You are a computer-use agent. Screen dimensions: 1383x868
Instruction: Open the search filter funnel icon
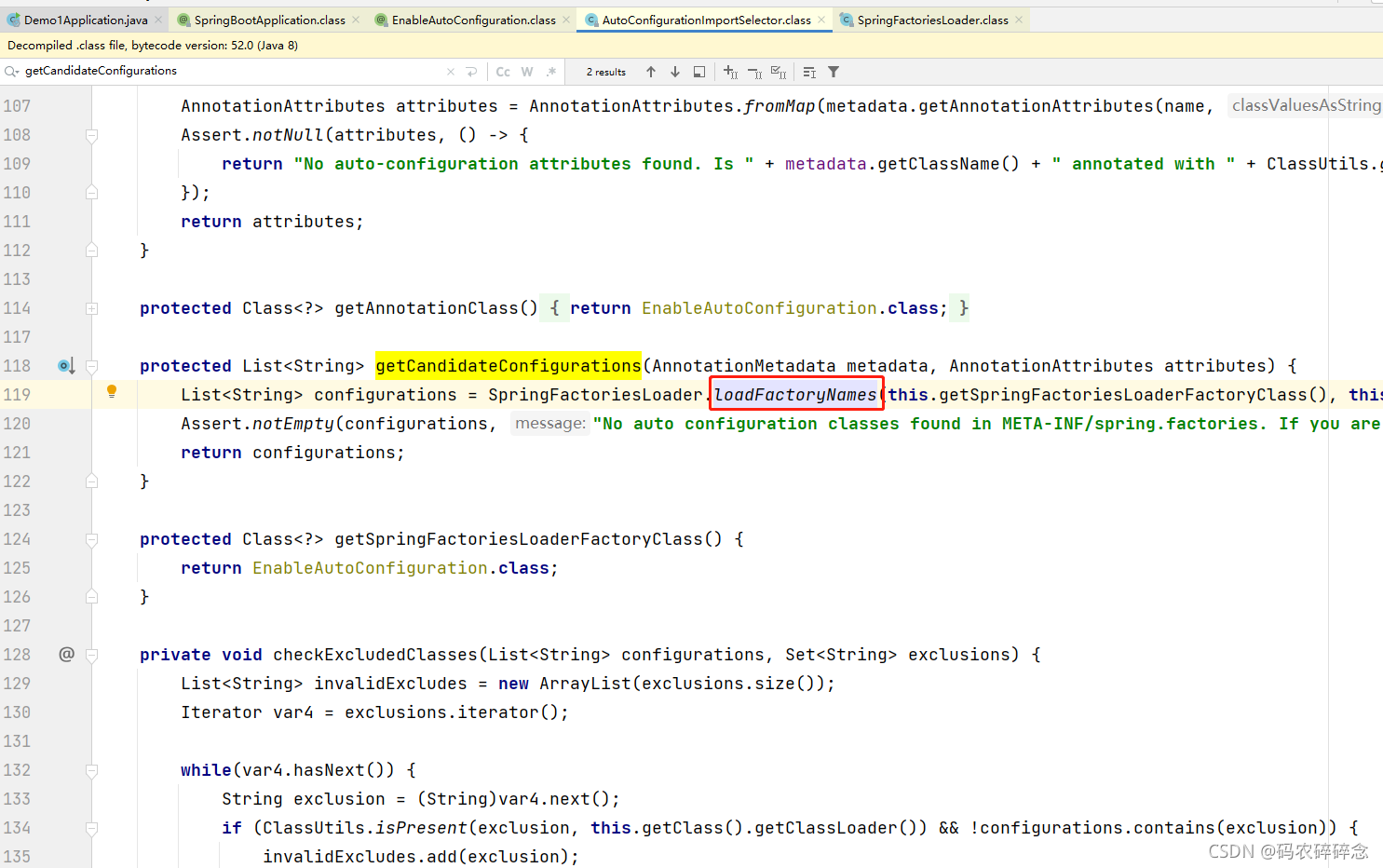coord(834,72)
